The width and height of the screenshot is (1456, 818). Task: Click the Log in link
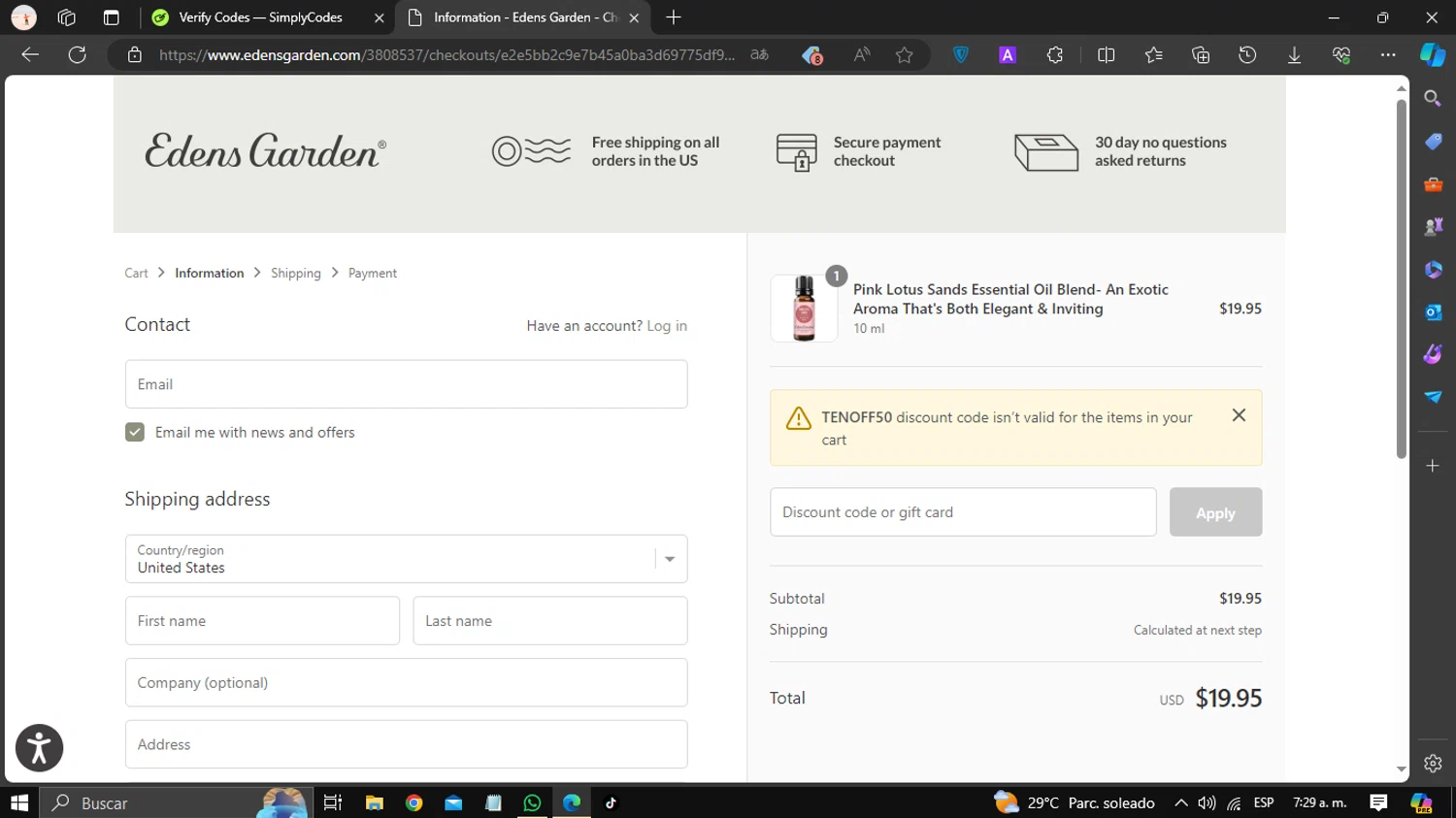pos(667,326)
